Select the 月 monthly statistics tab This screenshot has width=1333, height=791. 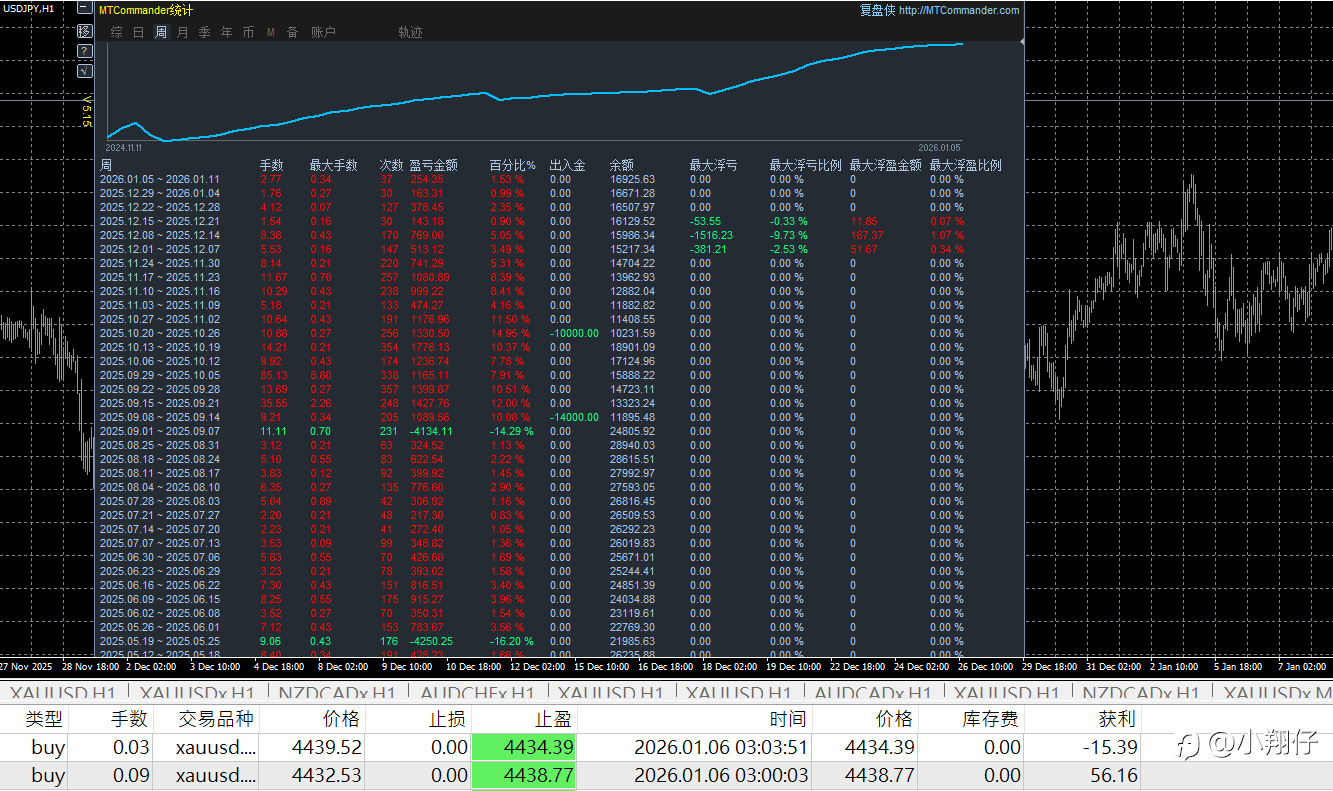[182, 32]
